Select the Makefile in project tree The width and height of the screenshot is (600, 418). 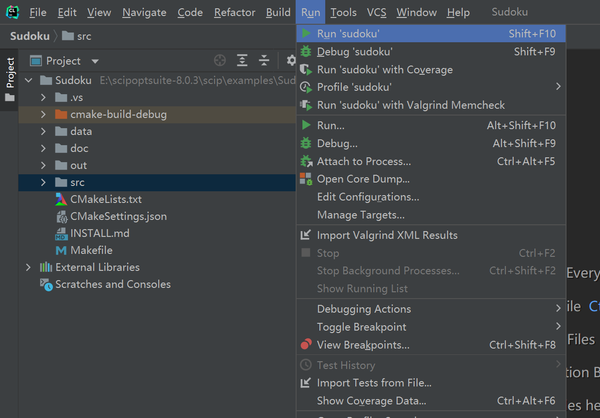coord(91,250)
